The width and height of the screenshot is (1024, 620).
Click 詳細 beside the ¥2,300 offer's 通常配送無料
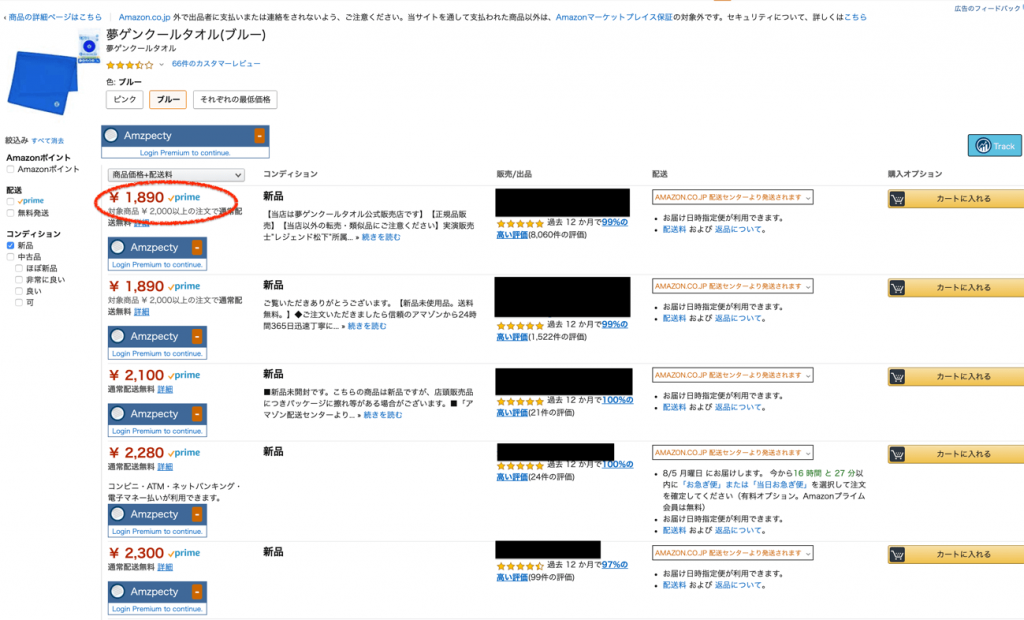[165, 567]
